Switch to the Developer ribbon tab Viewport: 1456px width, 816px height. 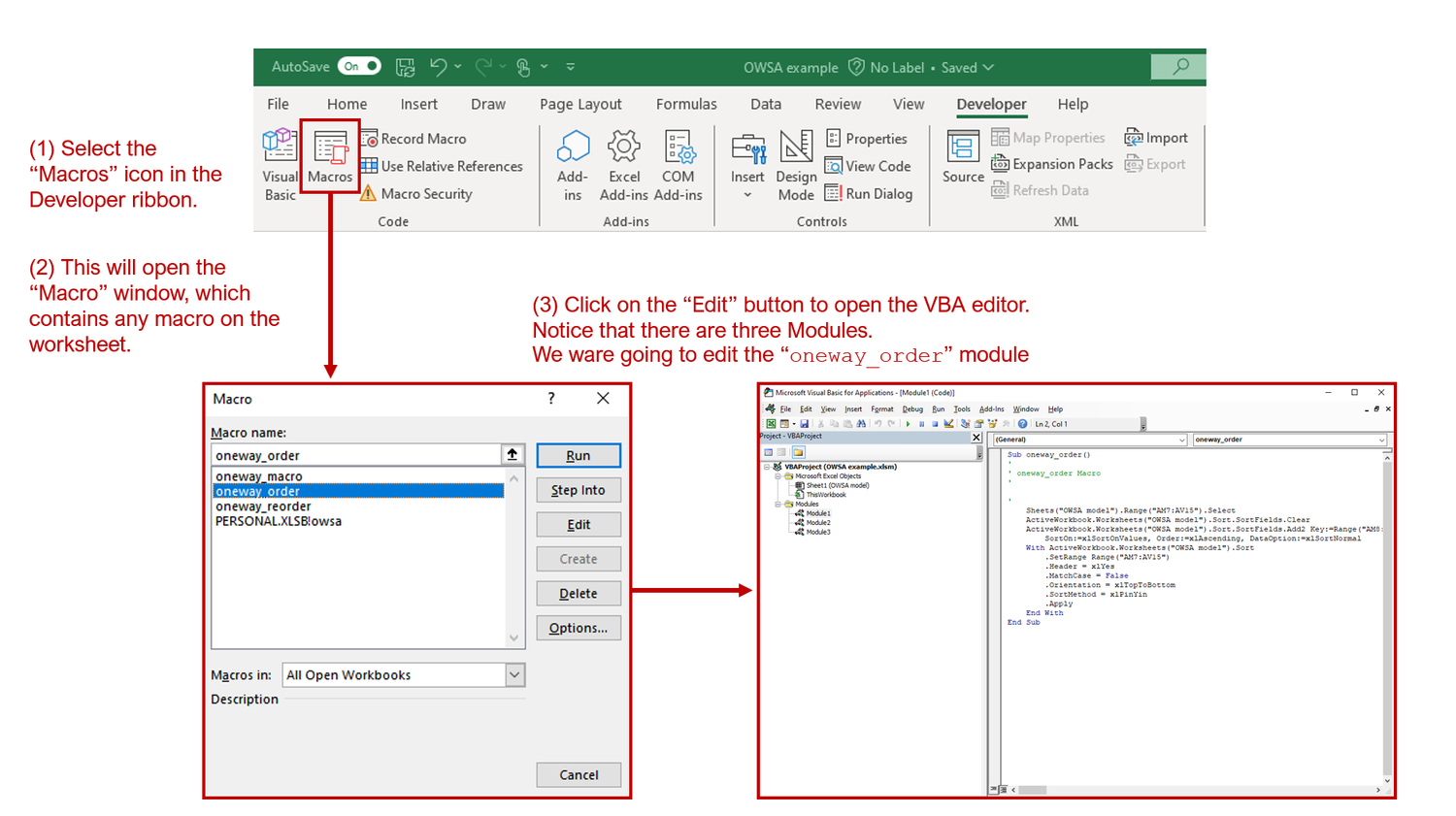pyautogui.click(x=991, y=104)
